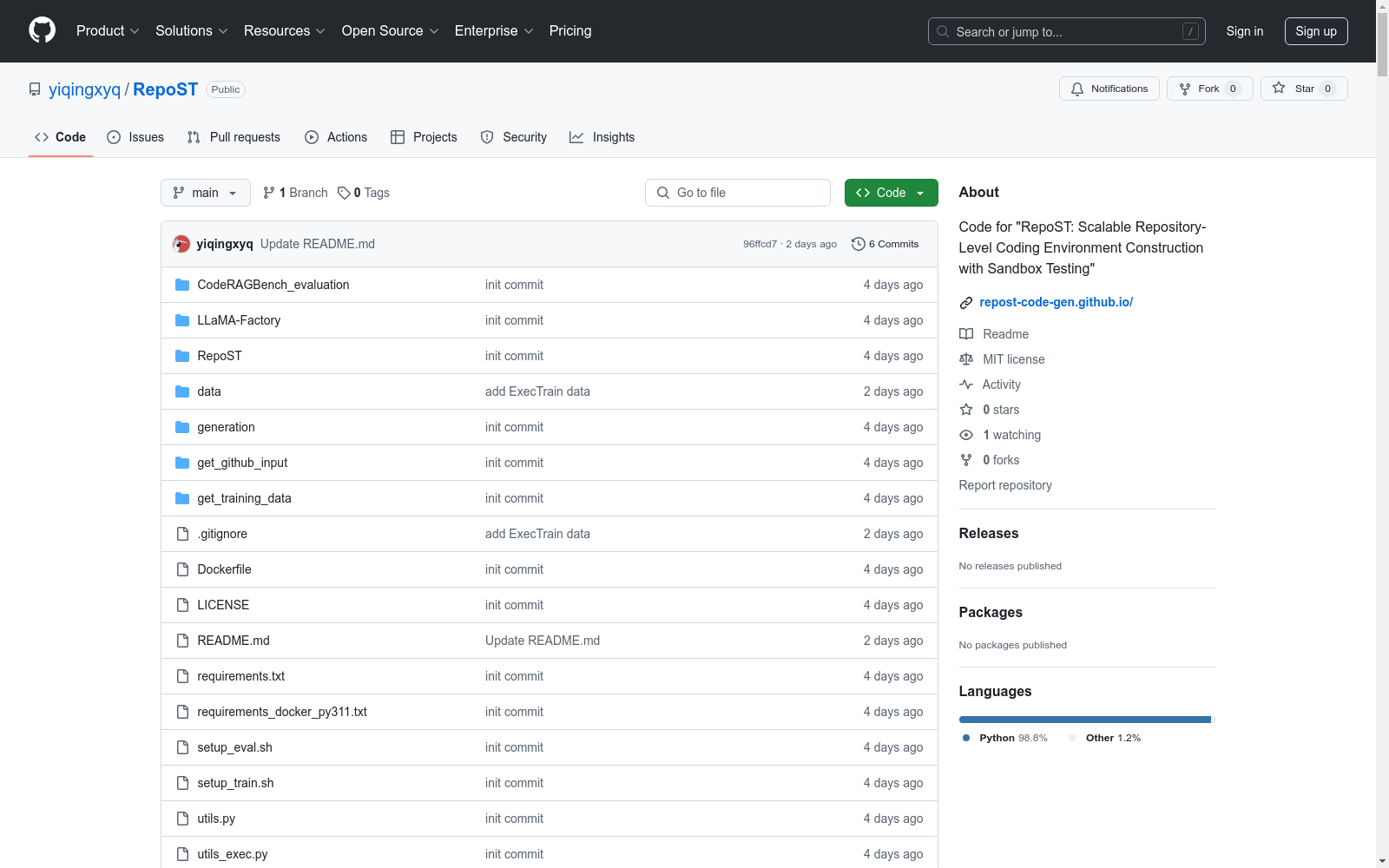The height and width of the screenshot is (868, 1389).
Task: Click the Notifications button
Action: [1109, 89]
